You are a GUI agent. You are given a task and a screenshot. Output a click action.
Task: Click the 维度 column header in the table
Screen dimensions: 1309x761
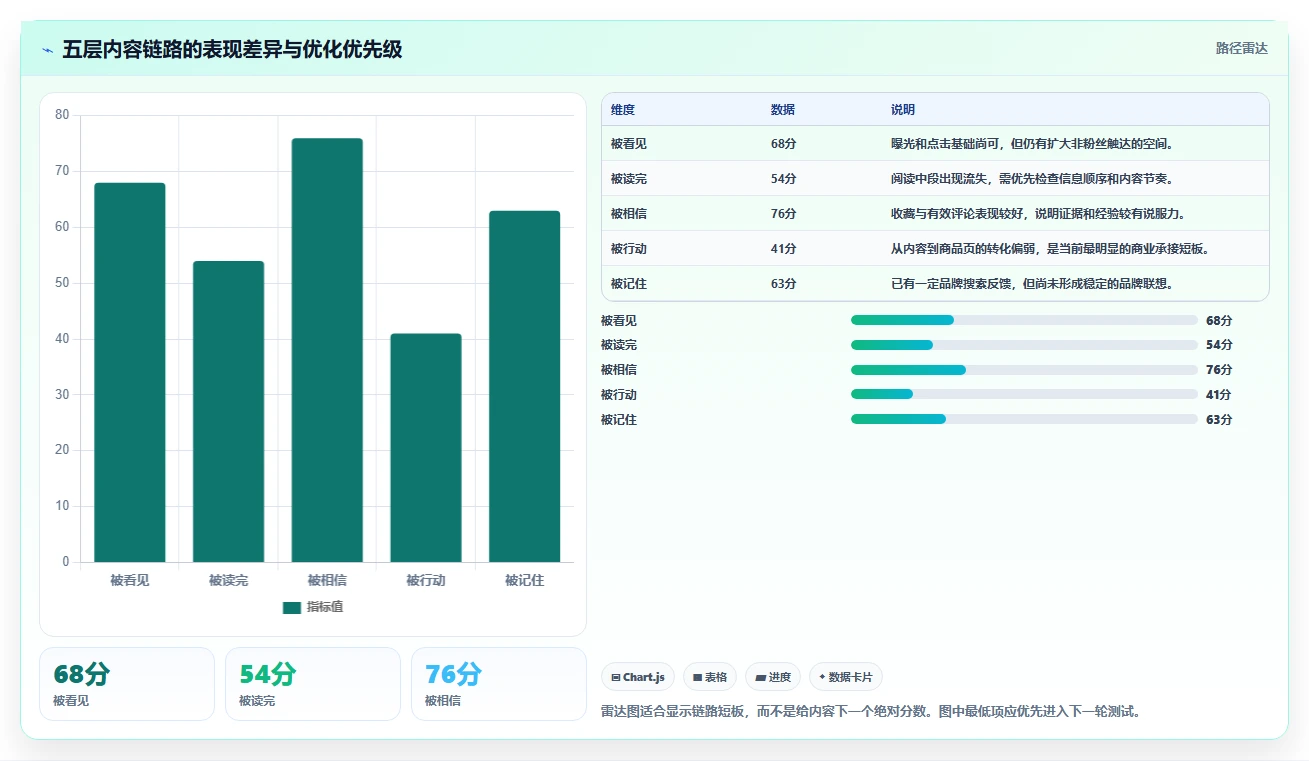623,110
